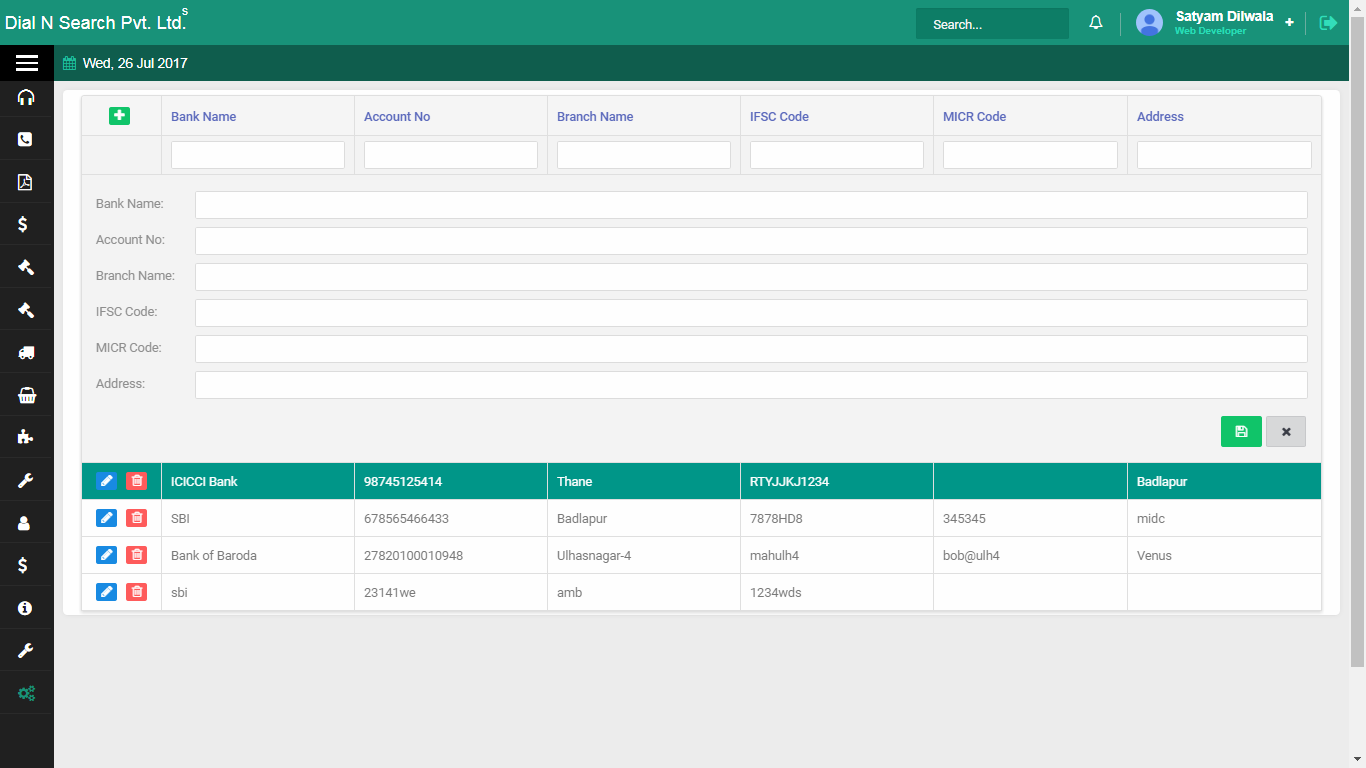Open the delivery truck sidebar icon
Screen dimensions: 1366x768
[x=26, y=352]
